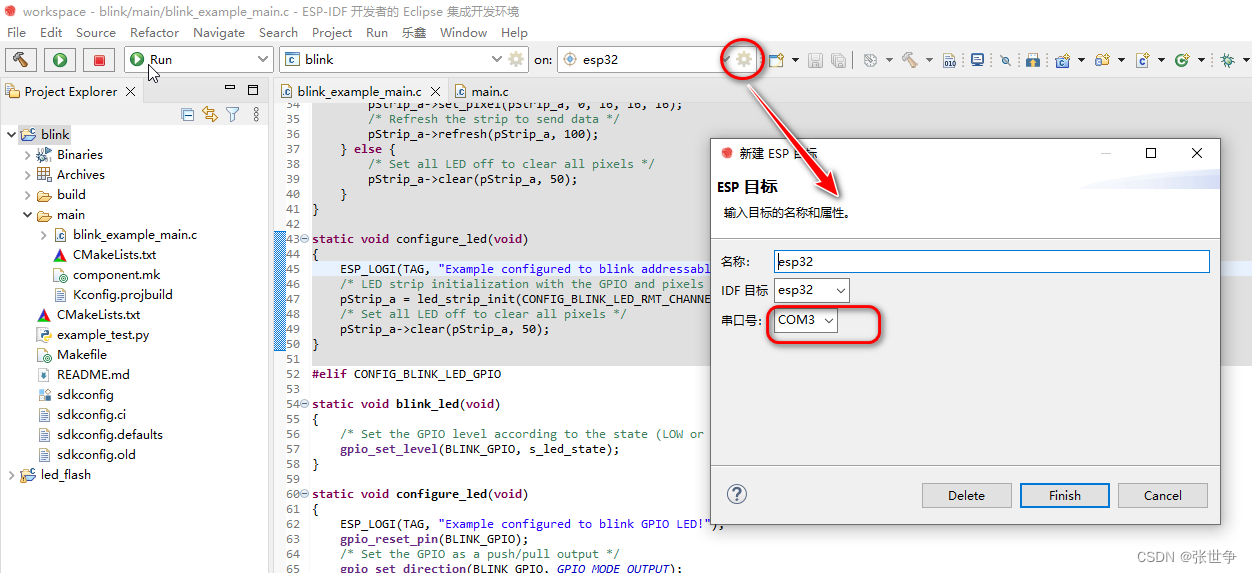Open the Project Explorer view menu dots
The height and width of the screenshot is (573, 1252).
(x=256, y=115)
